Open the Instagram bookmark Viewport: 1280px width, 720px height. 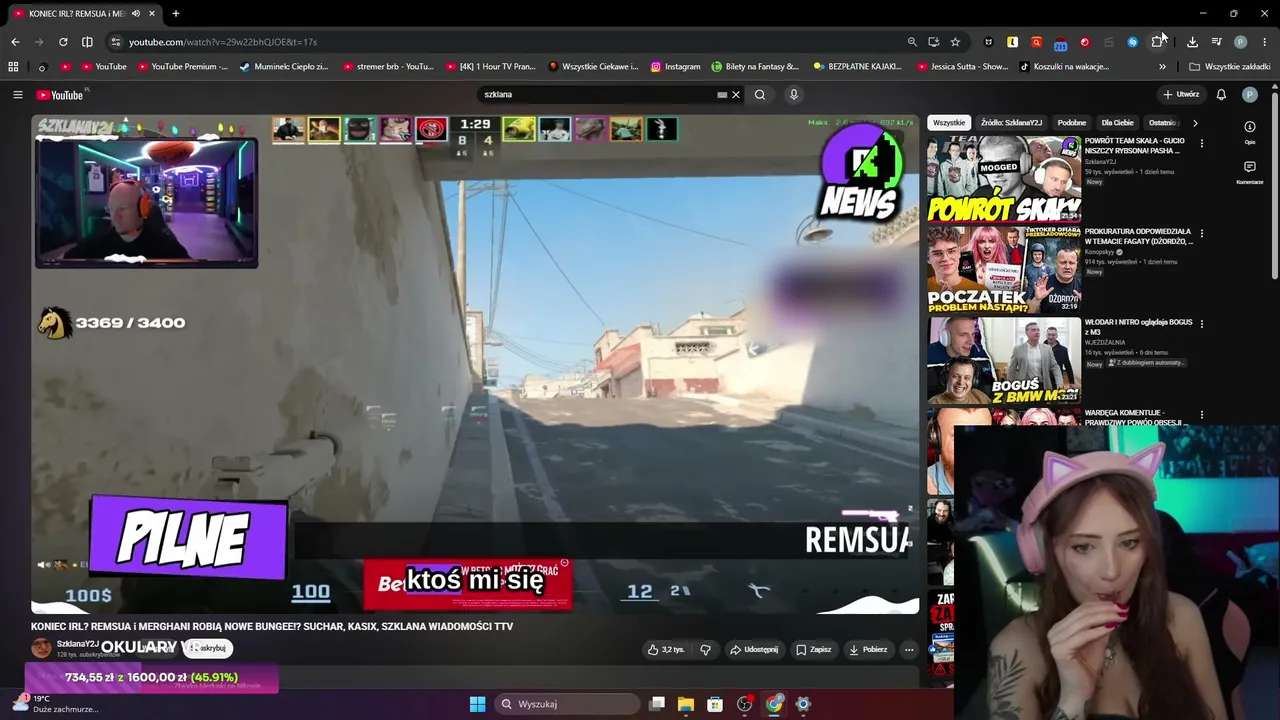676,67
